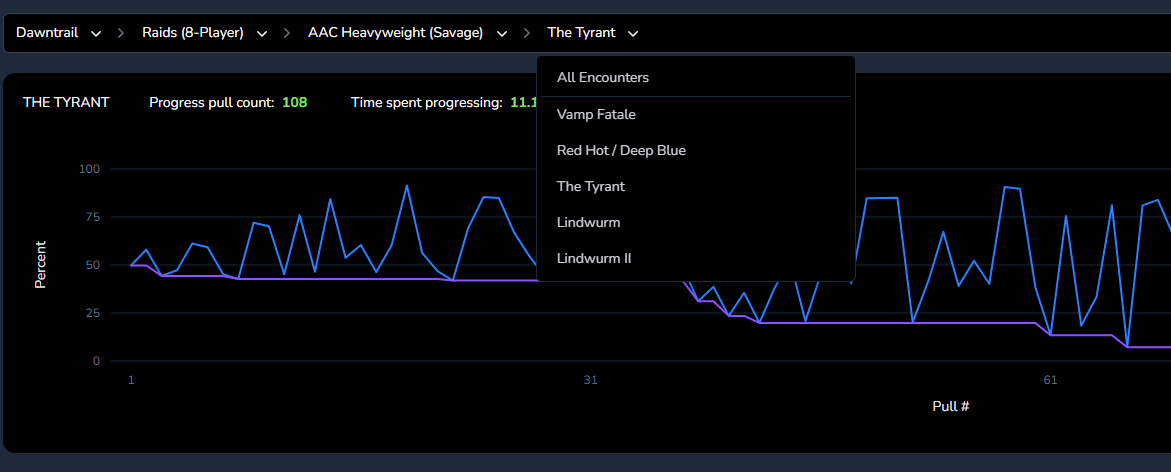Choose Red Hot / Deep Blue encounter
Screen dimensions: 1171x472
pyautogui.click(x=696, y=150)
